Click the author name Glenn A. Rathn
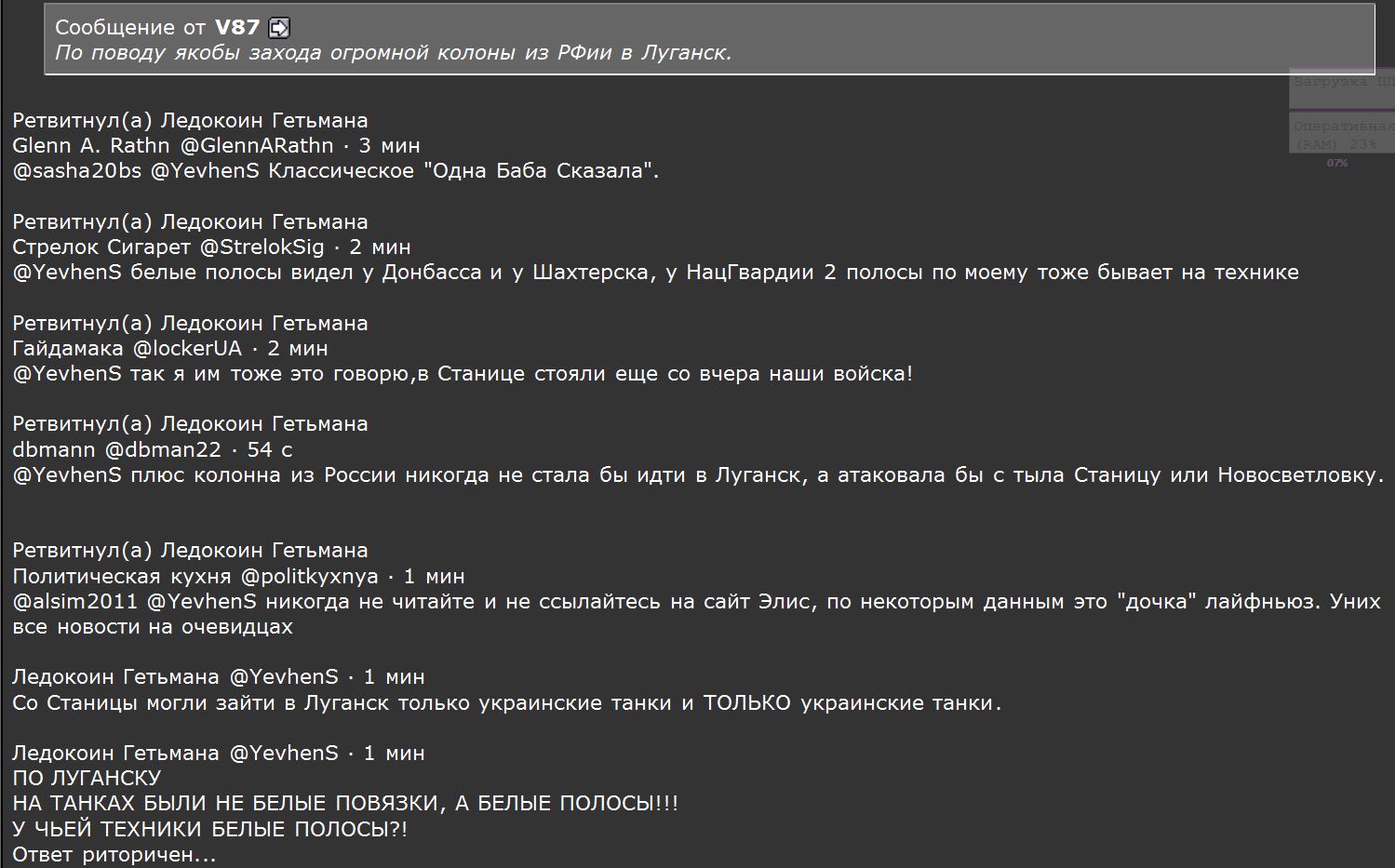The image size is (1395, 868). point(91,146)
